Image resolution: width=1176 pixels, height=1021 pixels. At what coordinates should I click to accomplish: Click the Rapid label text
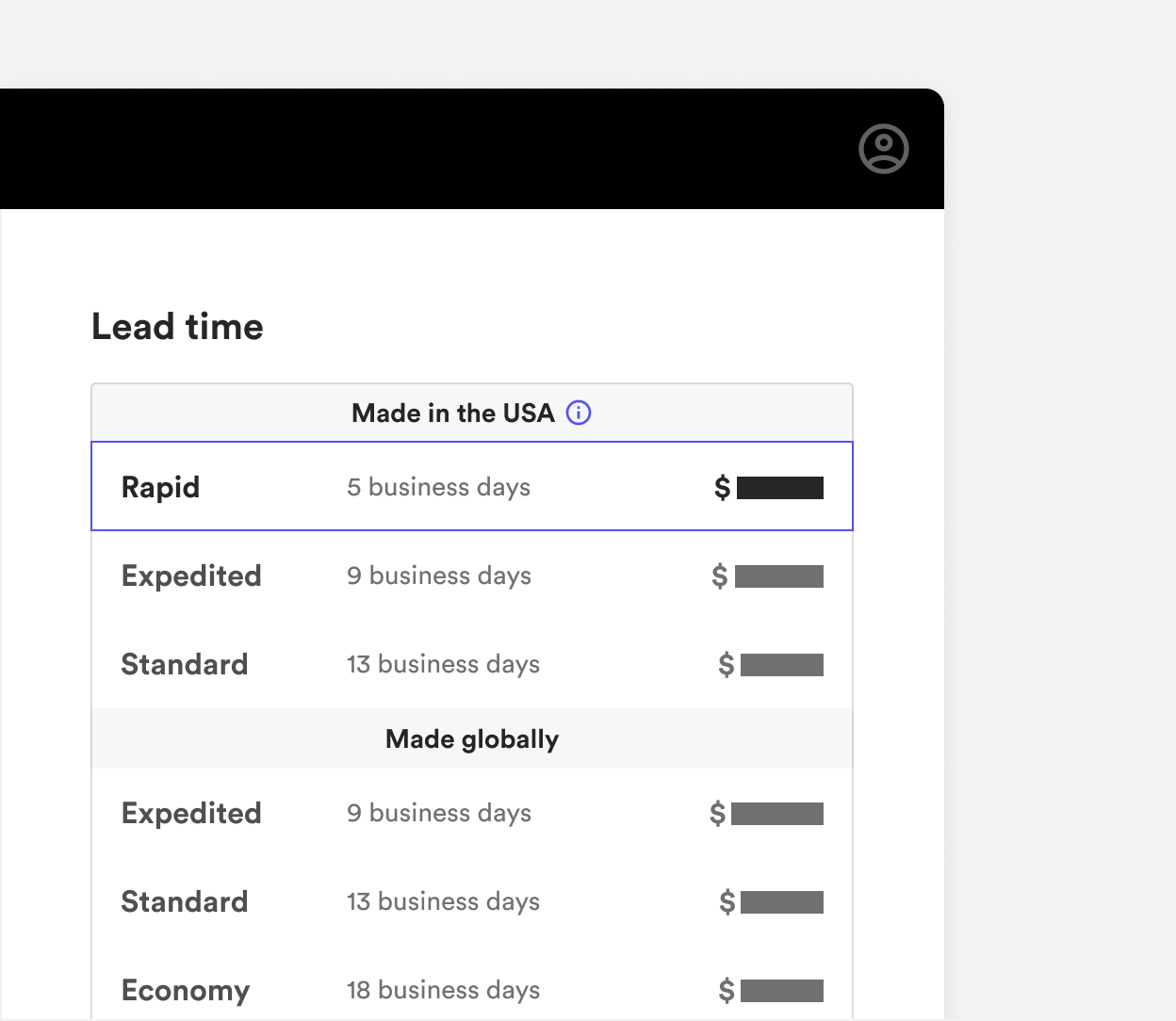coord(160,487)
